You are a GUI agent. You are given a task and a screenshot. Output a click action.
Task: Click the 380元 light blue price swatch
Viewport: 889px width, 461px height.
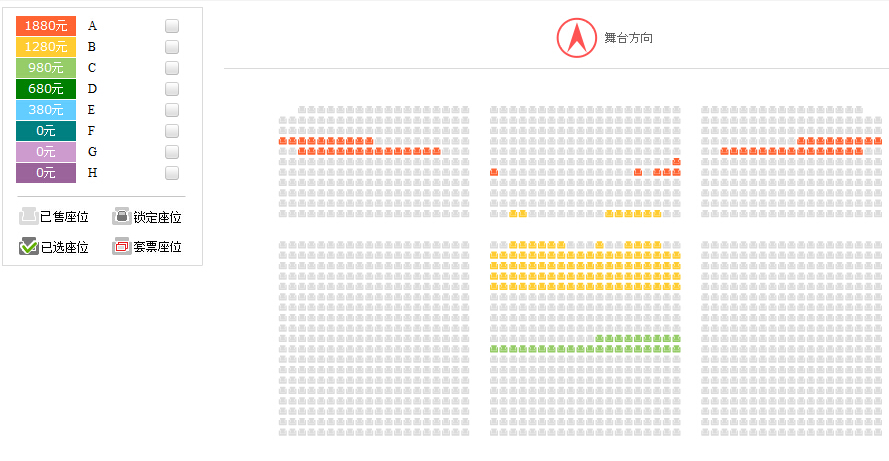click(x=46, y=109)
